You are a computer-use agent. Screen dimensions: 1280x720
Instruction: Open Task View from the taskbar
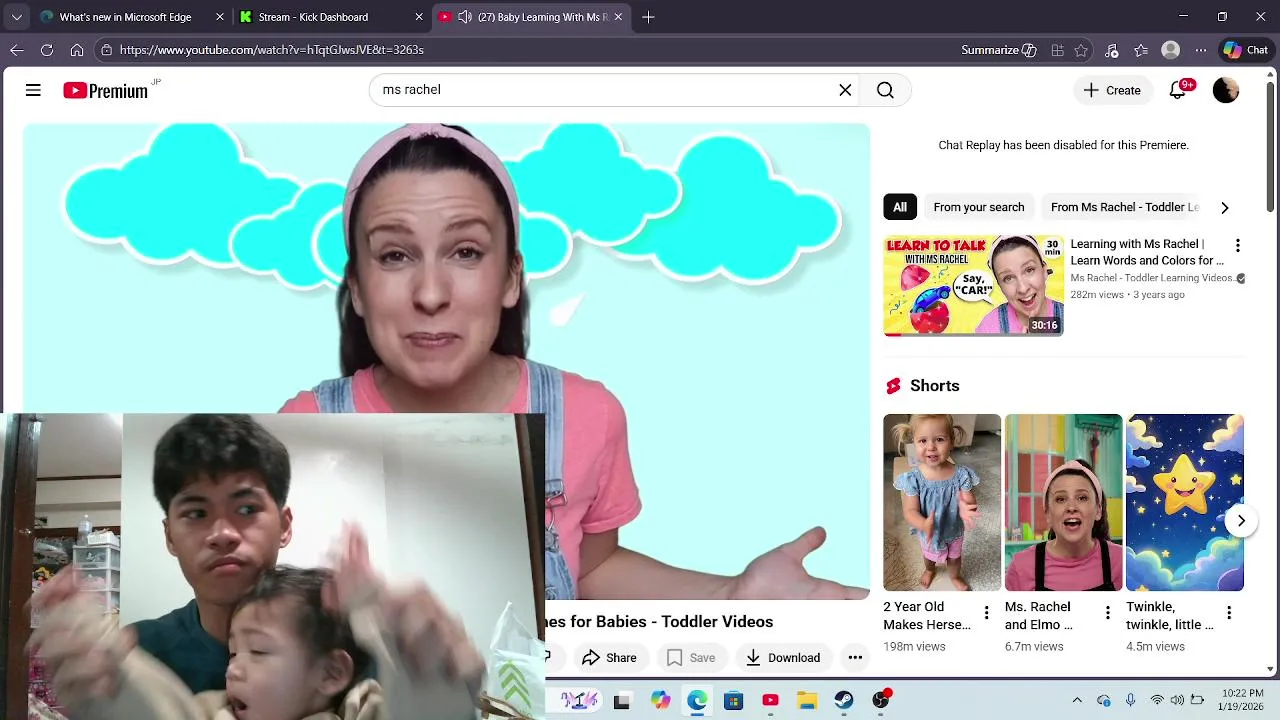pos(621,701)
